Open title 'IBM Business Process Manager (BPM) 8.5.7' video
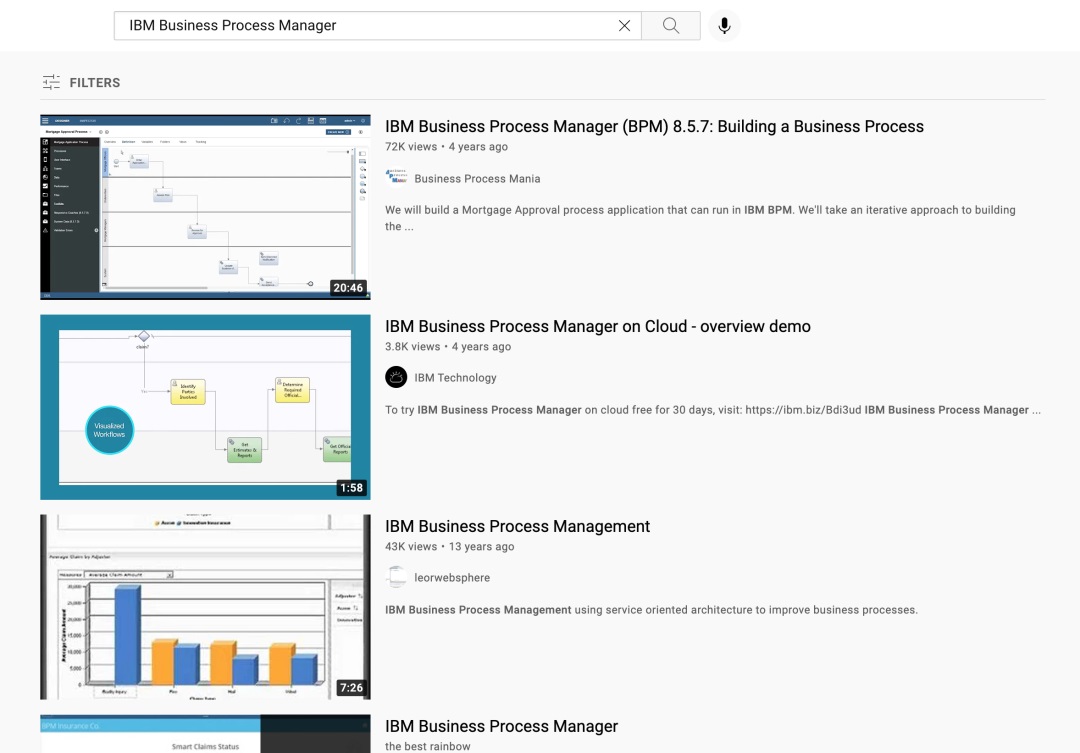Screen dimensions: 1080x753 point(654,127)
